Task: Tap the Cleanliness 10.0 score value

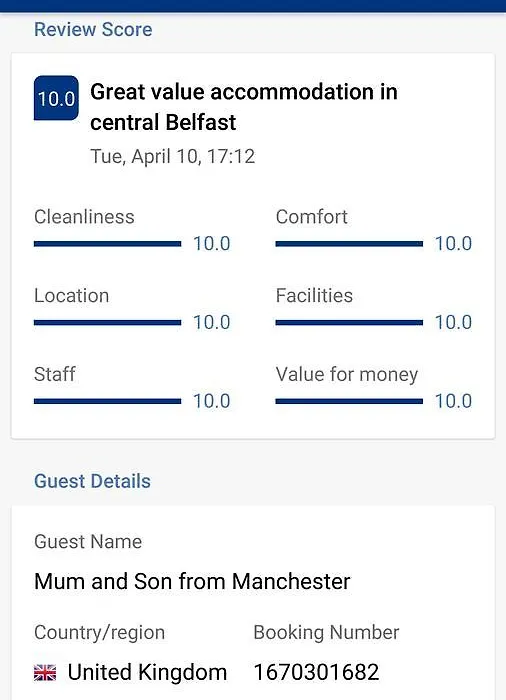Action: 212,244
